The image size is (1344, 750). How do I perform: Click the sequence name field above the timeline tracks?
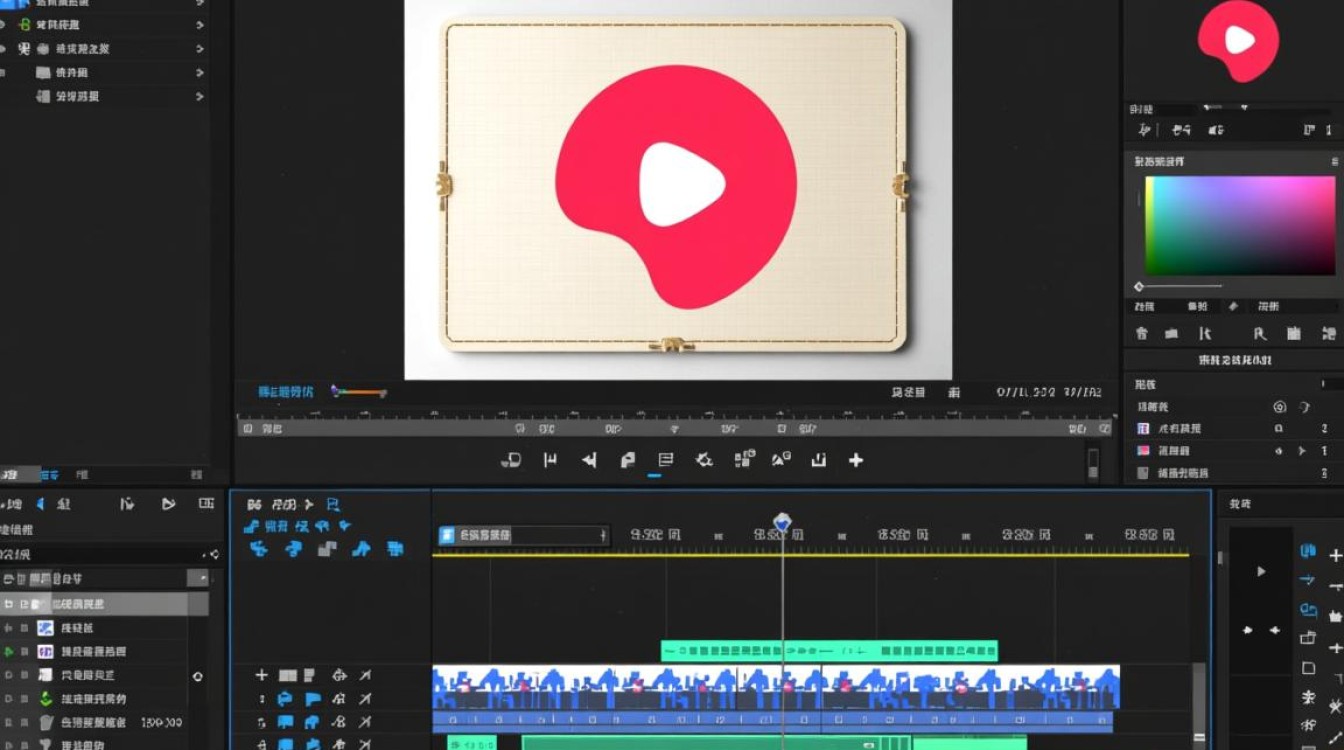pyautogui.click(x=523, y=536)
